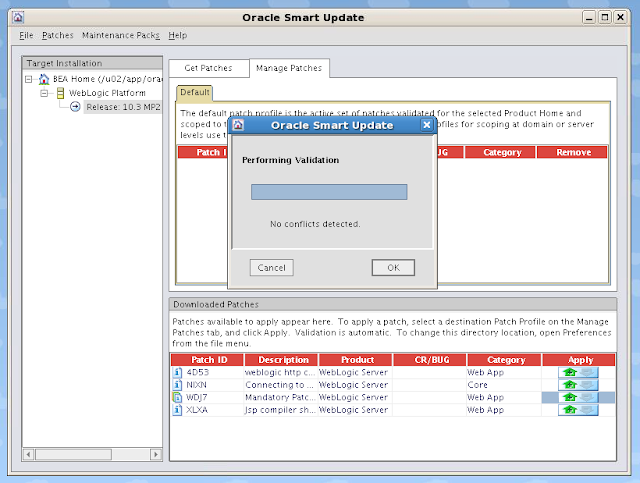
Task: Click the Apply column header
Action: point(578,360)
